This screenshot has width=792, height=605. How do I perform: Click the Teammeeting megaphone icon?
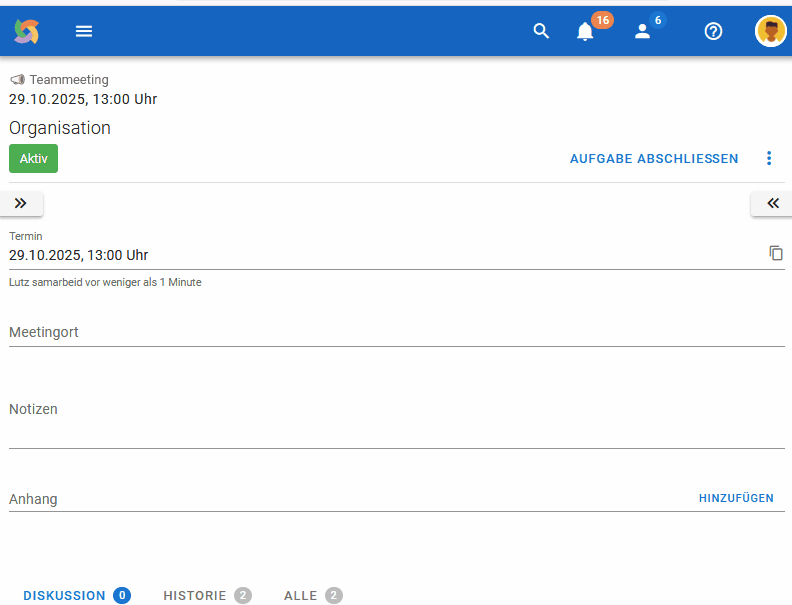pos(17,80)
